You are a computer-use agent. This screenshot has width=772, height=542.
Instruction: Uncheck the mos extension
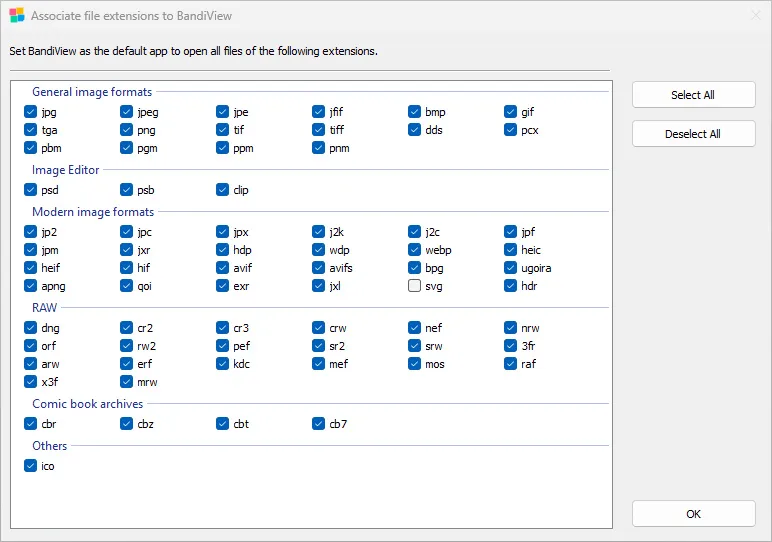click(415, 364)
